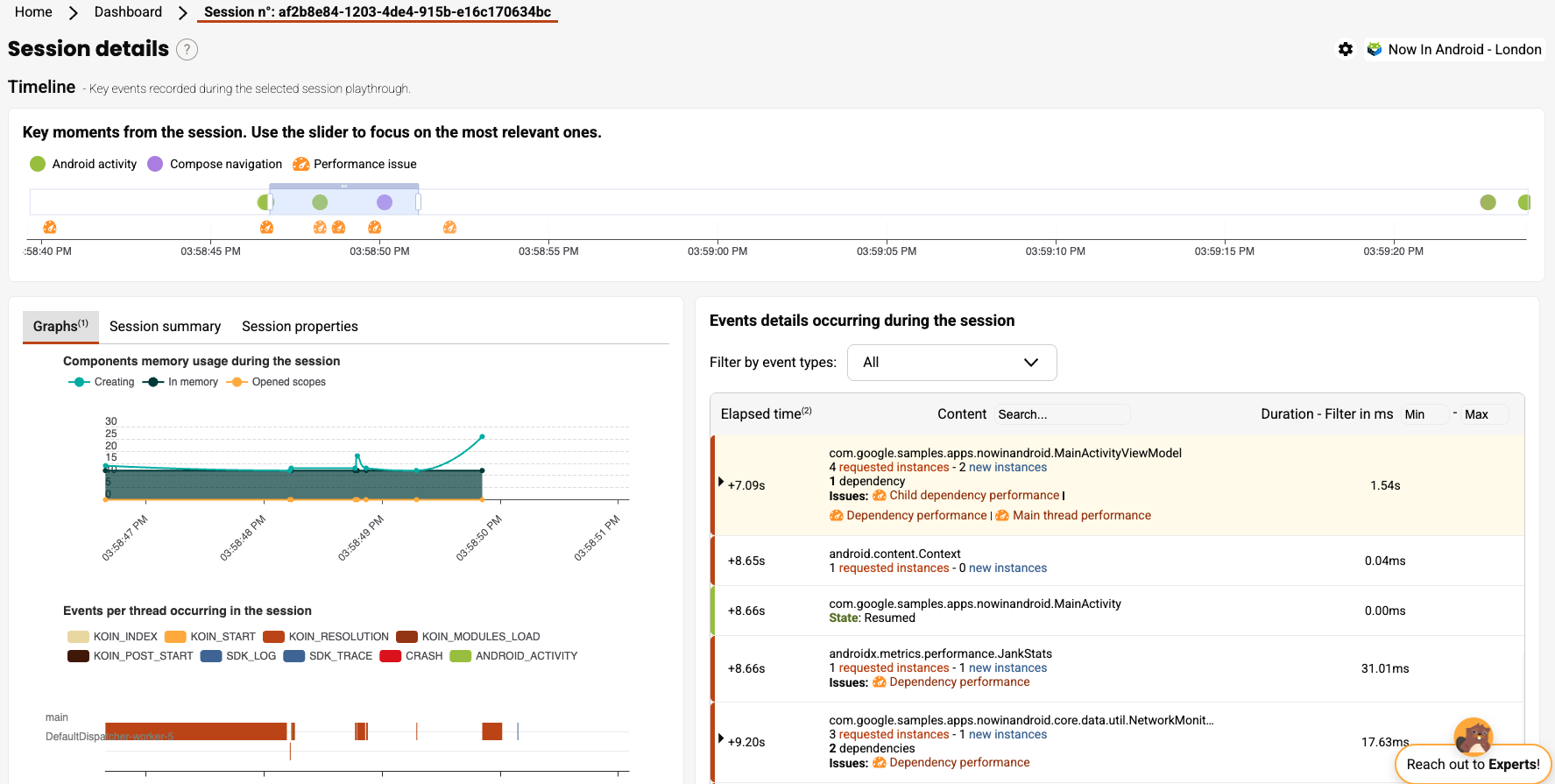Screen dimensions: 1555x784
Task: Toggle KOIN_RESOLUTION legend in thread chart
Action: click(326, 637)
